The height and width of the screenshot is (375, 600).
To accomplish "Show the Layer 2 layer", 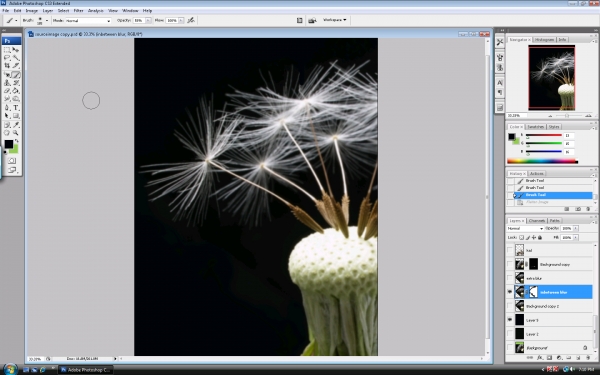I will point(509,334).
